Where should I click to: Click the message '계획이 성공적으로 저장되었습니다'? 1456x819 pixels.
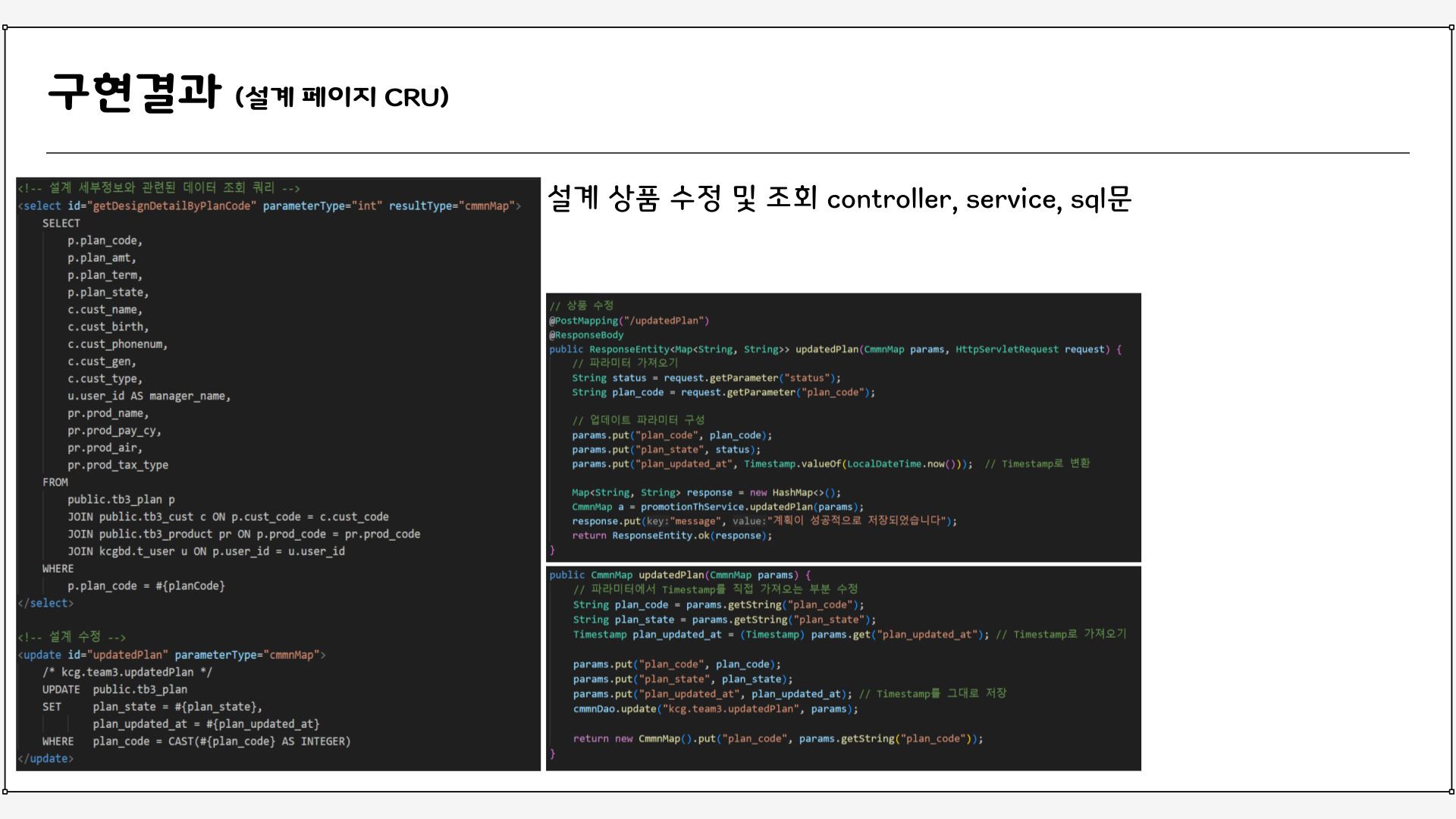(x=857, y=521)
